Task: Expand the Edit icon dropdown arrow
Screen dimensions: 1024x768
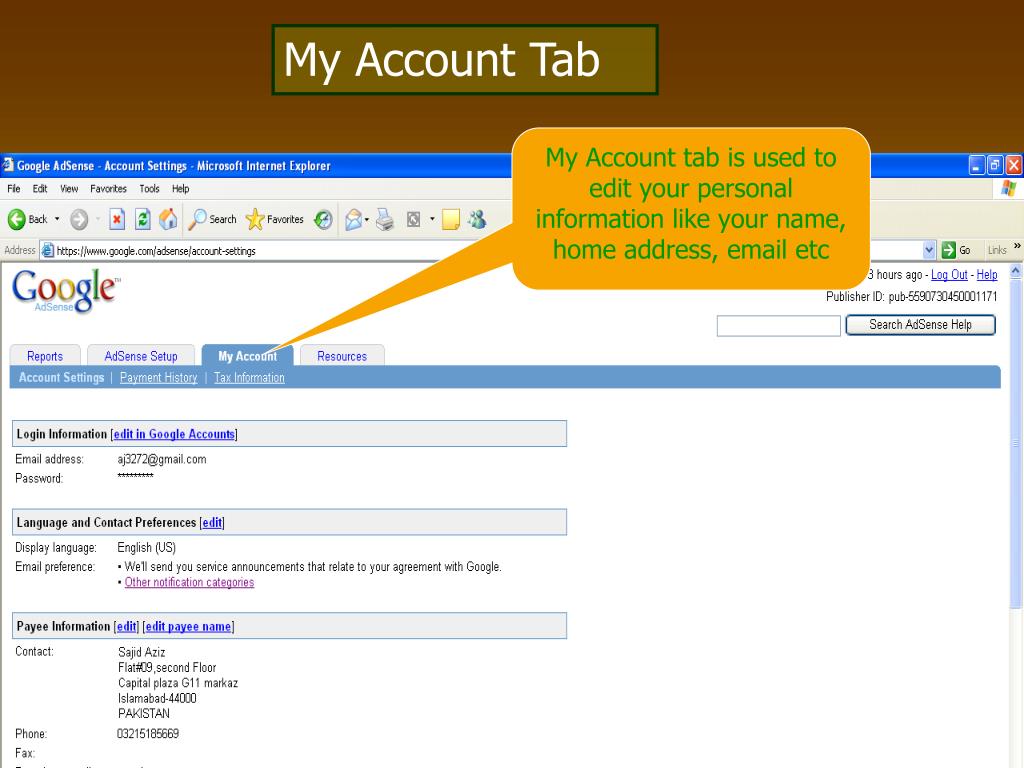Action: pyautogui.click(x=432, y=219)
